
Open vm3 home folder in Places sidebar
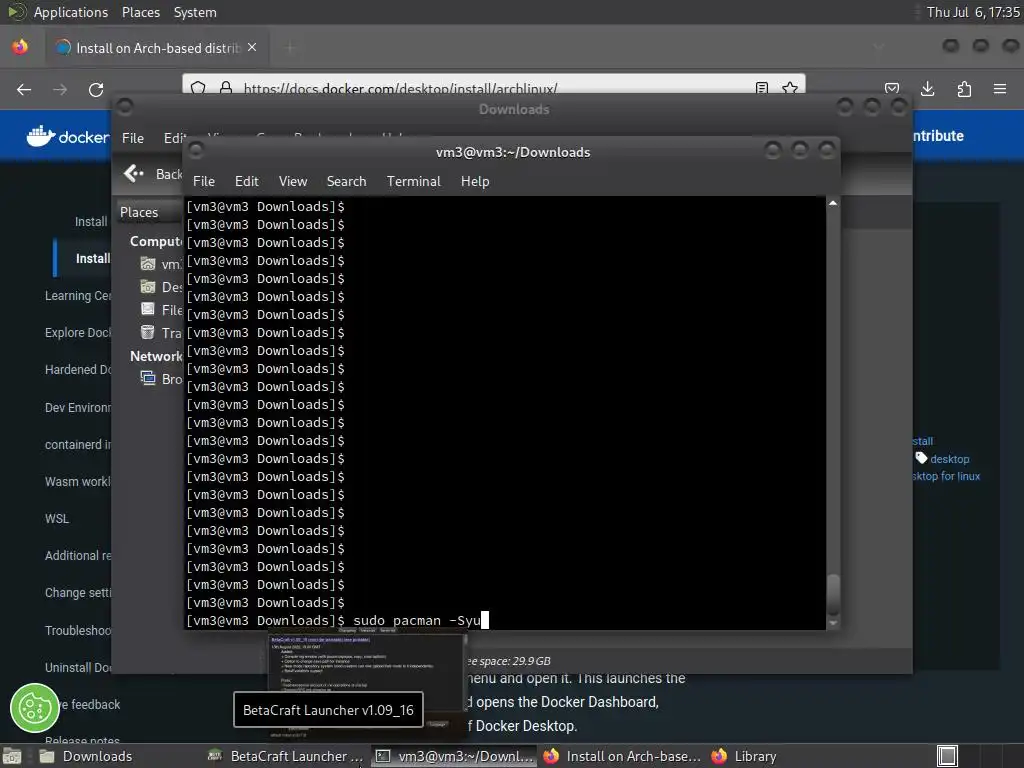click(148, 264)
